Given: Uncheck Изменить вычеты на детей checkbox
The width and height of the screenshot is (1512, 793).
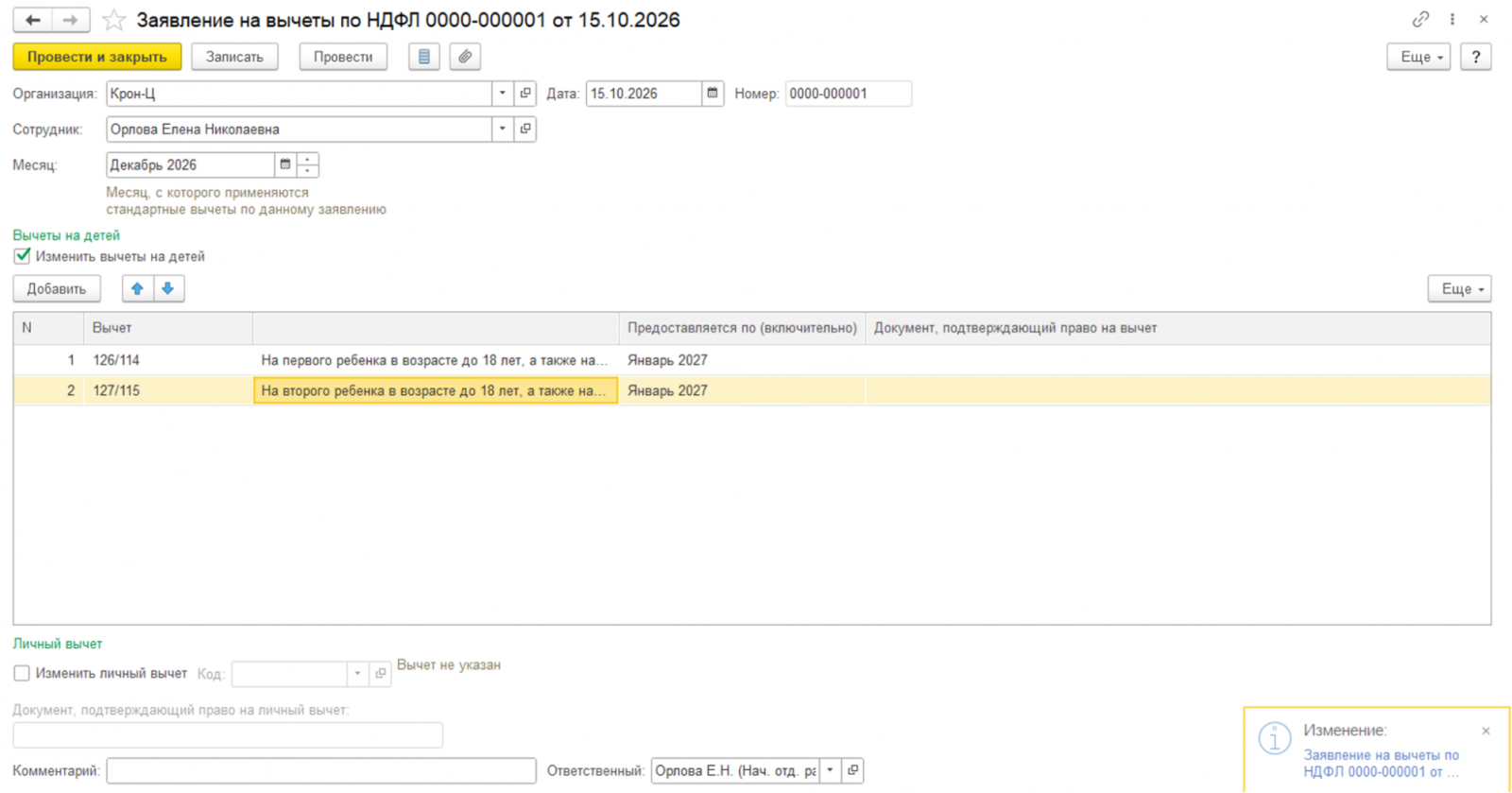Looking at the screenshot, I should click(x=22, y=256).
